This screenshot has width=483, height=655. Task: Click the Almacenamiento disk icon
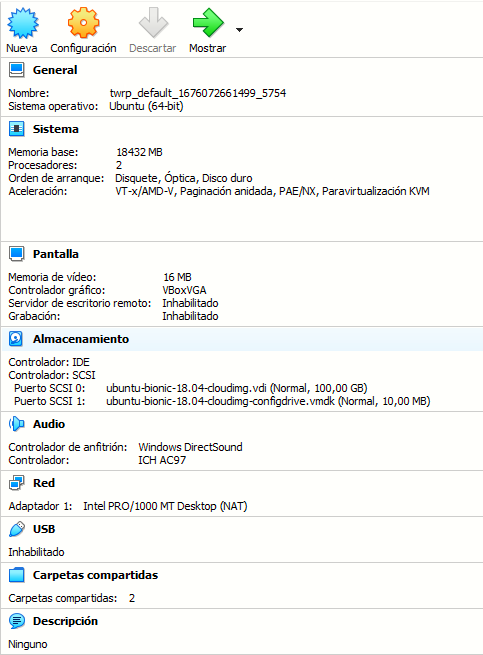coord(16,339)
